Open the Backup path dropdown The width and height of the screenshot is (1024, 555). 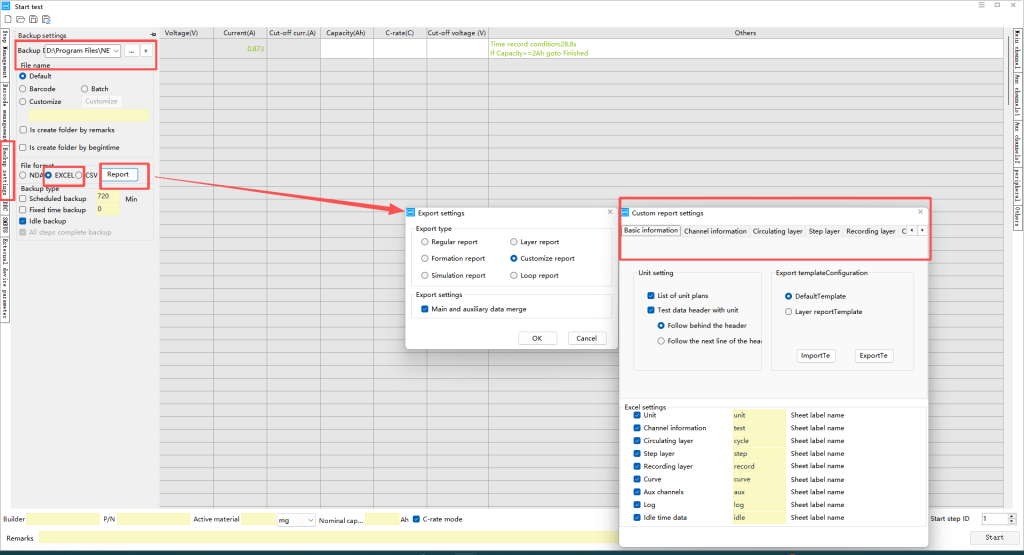(116, 51)
